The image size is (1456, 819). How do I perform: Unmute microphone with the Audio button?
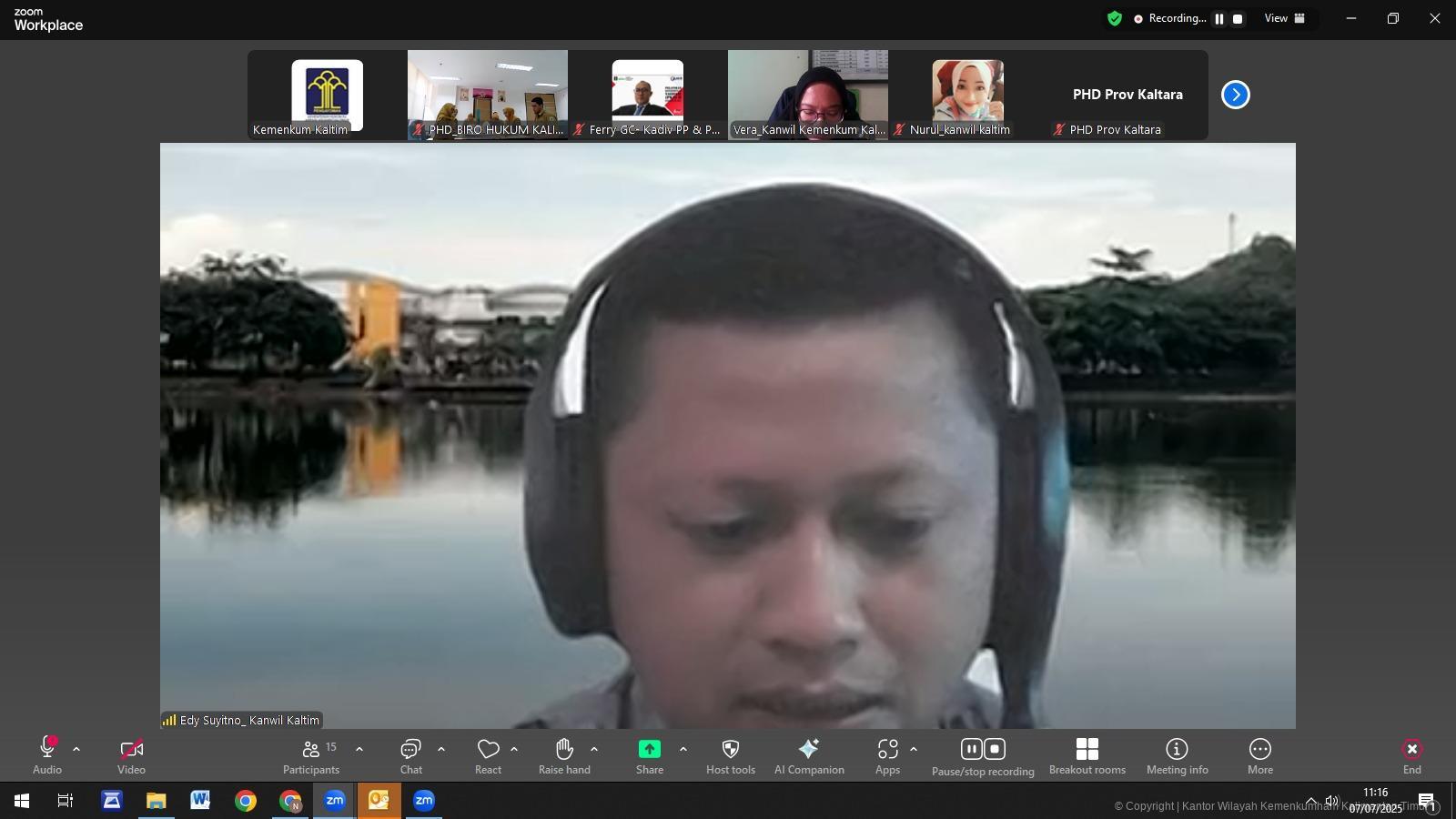47,755
